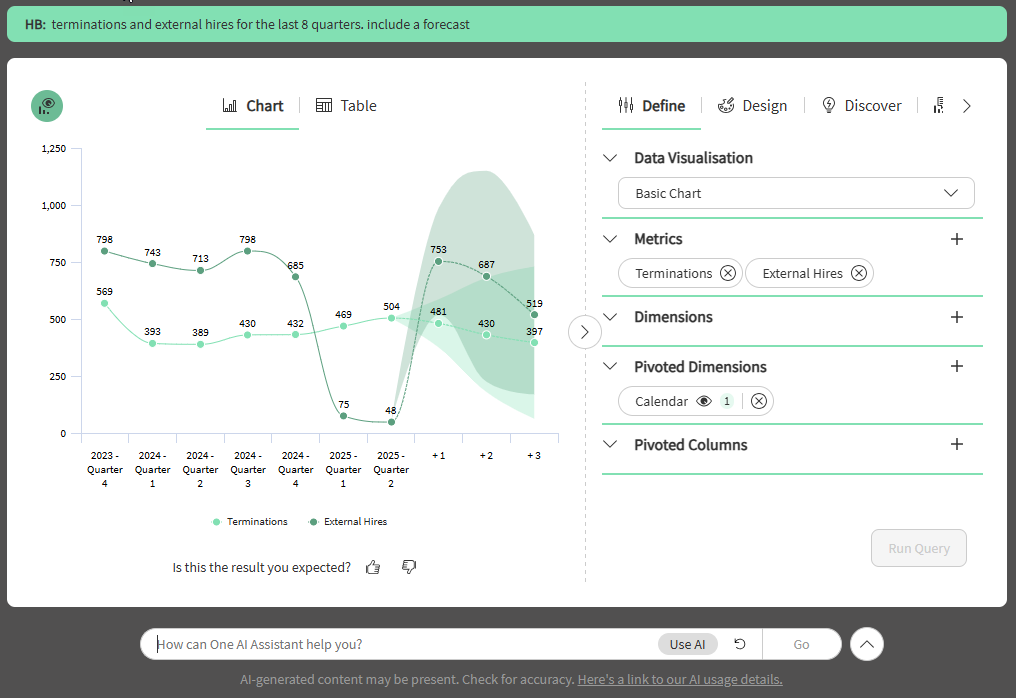Click the Run Query button
This screenshot has height=698, width=1016.
[x=918, y=548]
